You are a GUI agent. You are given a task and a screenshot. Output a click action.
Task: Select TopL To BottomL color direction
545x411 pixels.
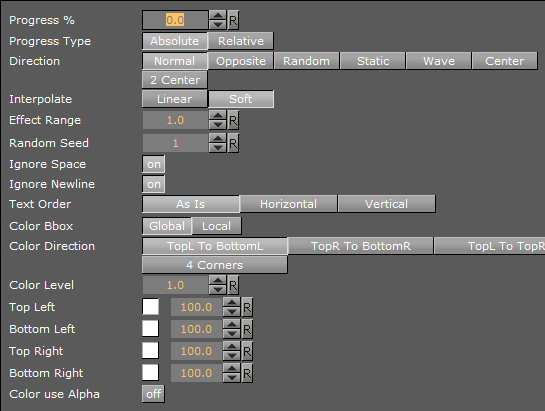pyautogui.click(x=215, y=246)
